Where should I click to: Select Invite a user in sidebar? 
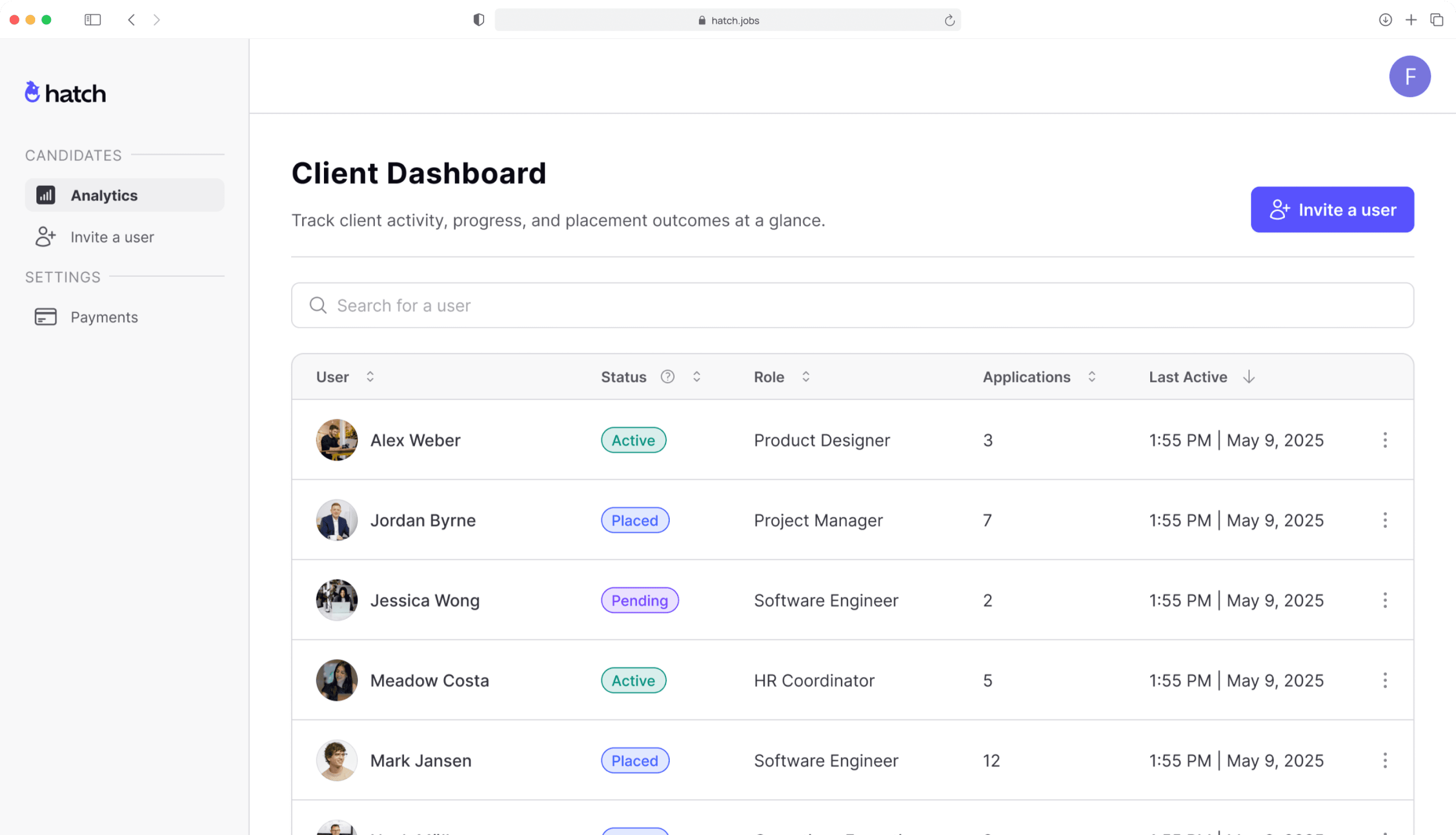tap(112, 237)
